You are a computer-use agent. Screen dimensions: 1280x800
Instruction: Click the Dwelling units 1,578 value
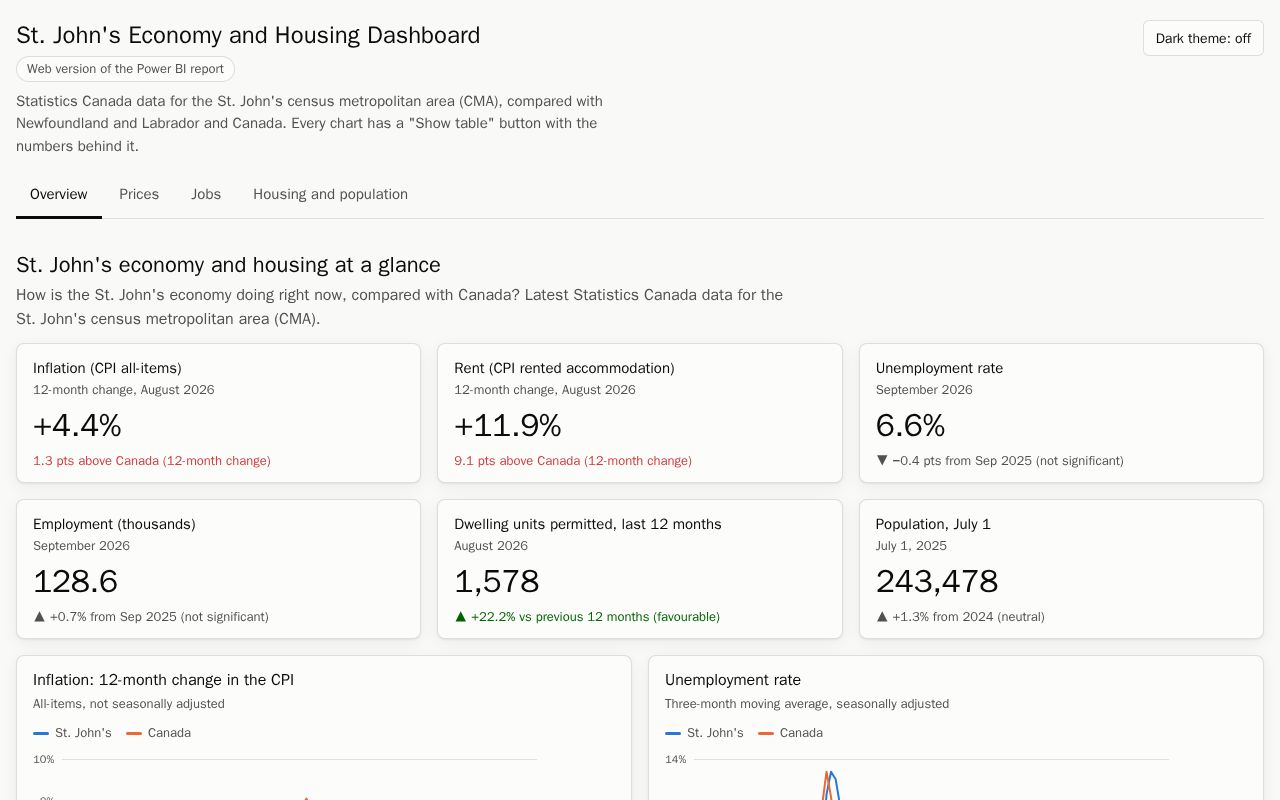(497, 582)
